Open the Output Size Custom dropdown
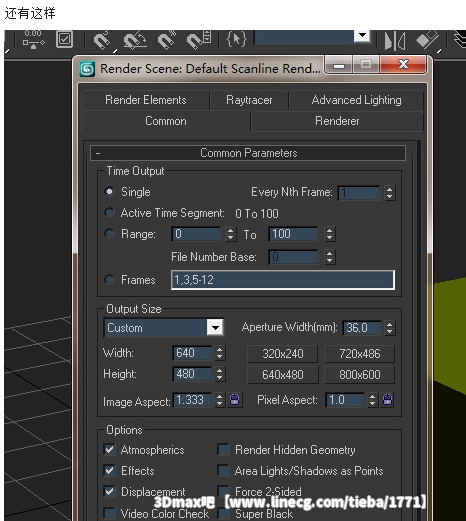Image resolution: width=466 pixels, height=521 pixels. coord(215,328)
